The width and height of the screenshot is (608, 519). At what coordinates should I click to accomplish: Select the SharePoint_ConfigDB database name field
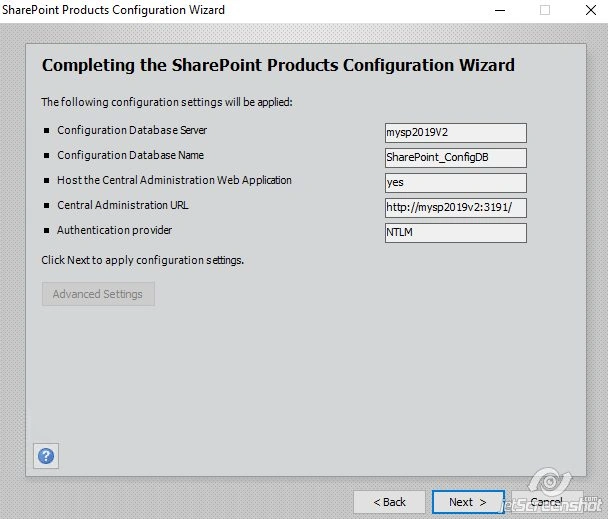(456, 157)
